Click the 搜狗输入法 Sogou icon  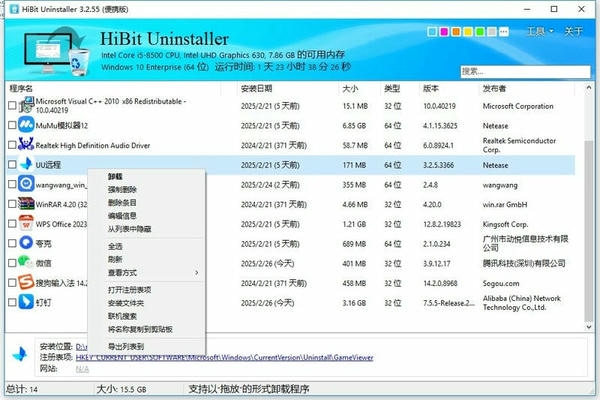point(26,282)
